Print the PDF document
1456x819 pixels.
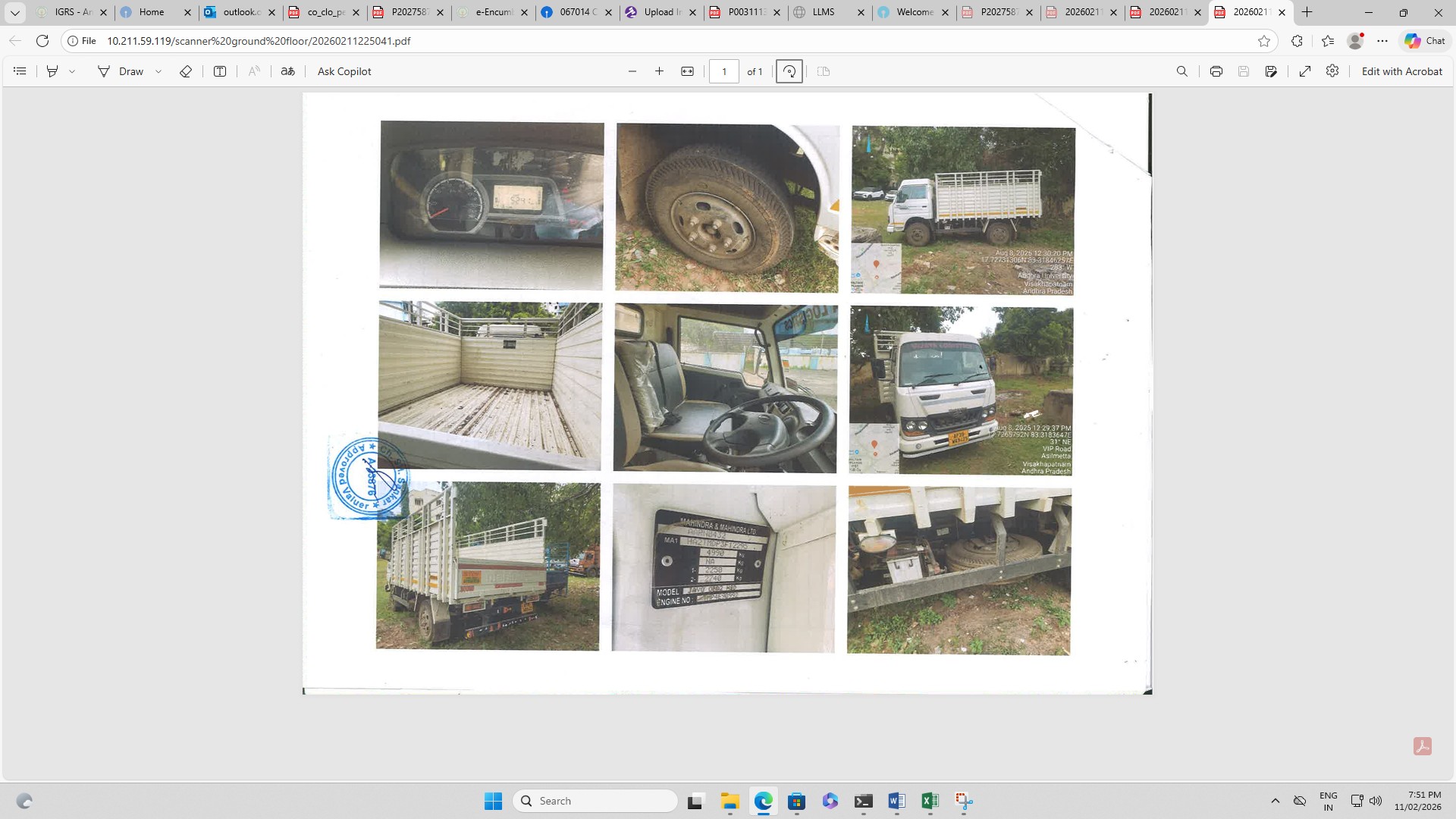(1216, 71)
